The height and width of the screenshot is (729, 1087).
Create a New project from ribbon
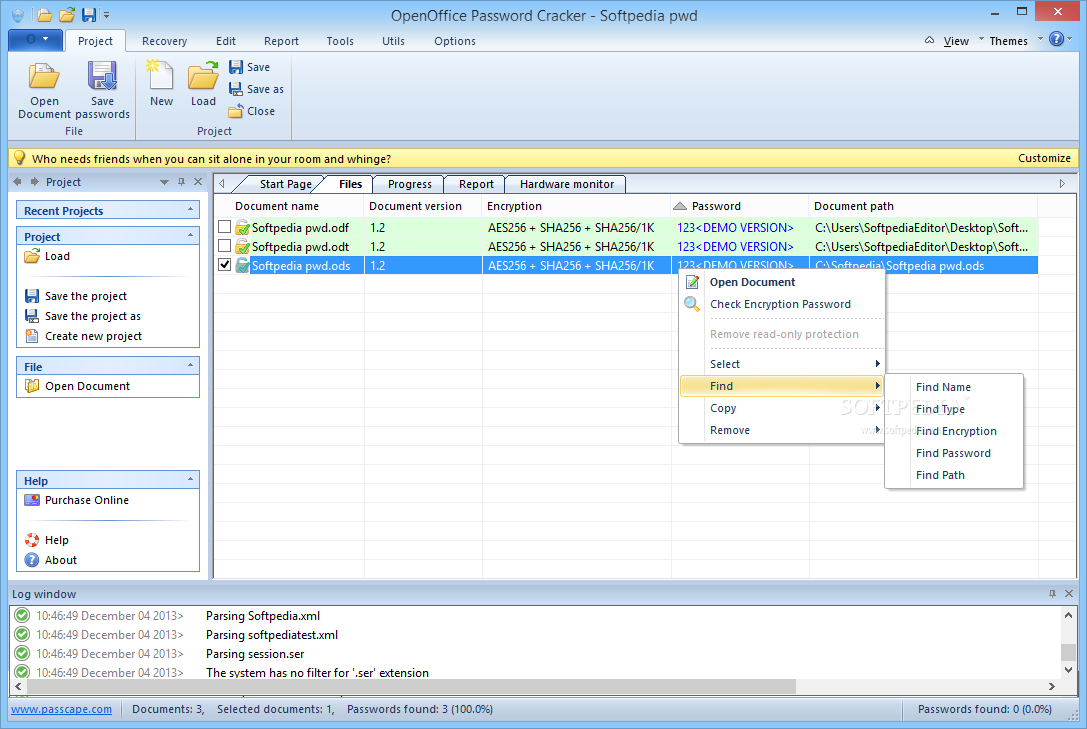coord(161,84)
